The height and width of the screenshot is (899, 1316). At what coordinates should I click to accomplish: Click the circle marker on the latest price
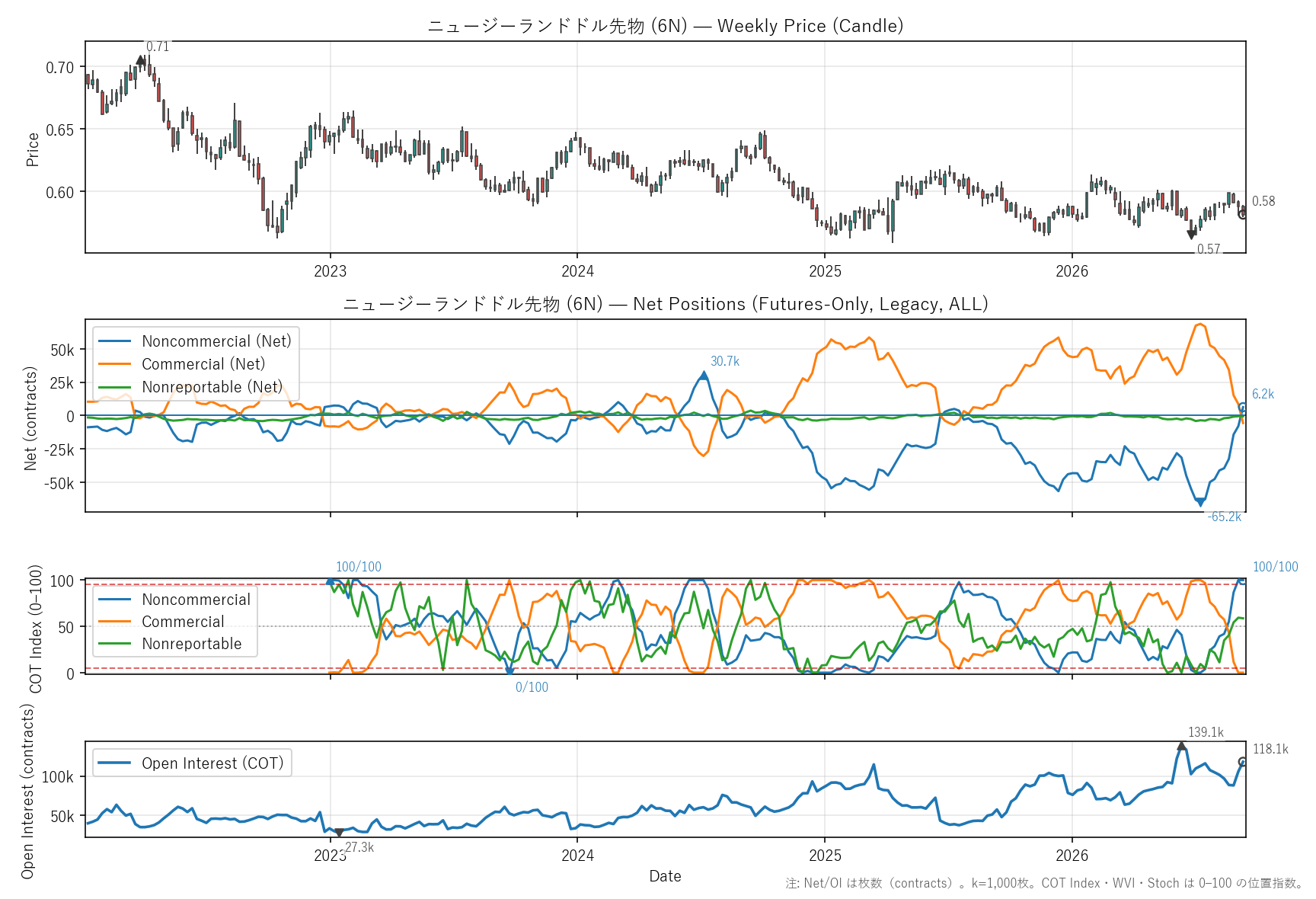(x=1243, y=214)
